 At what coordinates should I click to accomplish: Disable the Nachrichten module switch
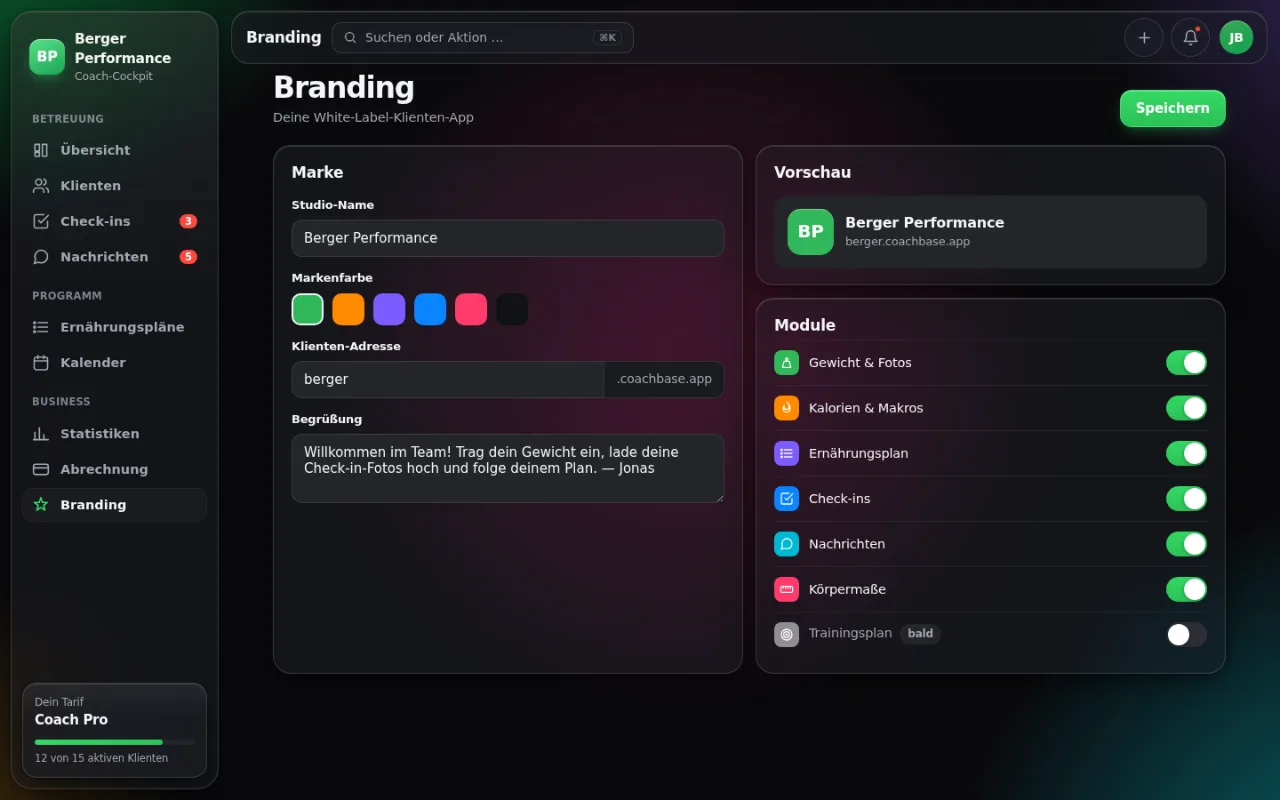point(1186,544)
